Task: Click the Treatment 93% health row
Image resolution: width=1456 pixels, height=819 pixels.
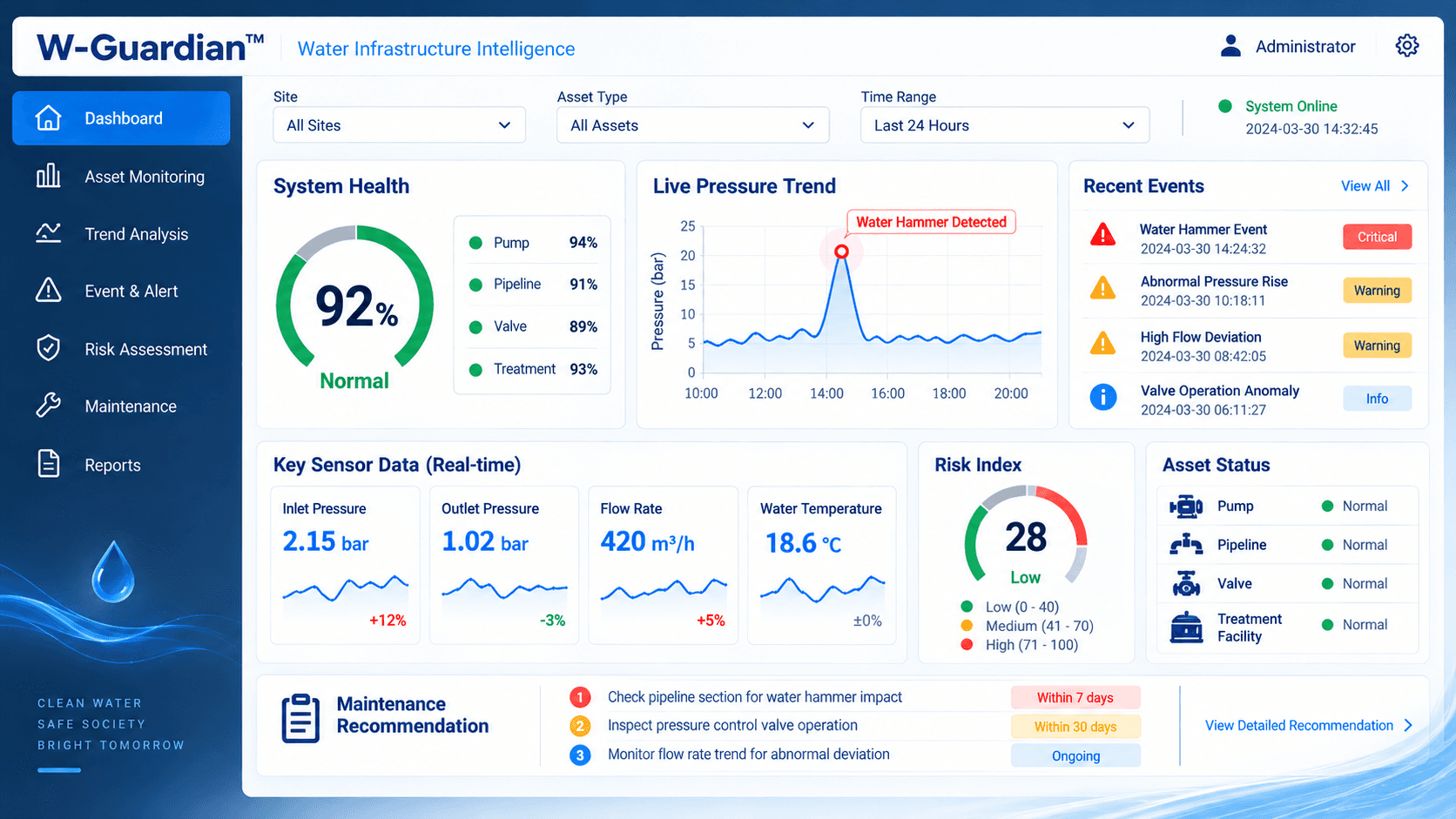Action: click(533, 369)
